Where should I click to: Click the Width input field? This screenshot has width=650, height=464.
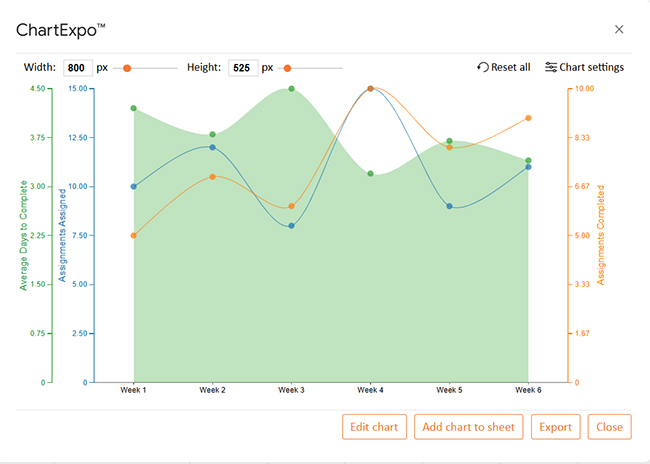[x=77, y=68]
